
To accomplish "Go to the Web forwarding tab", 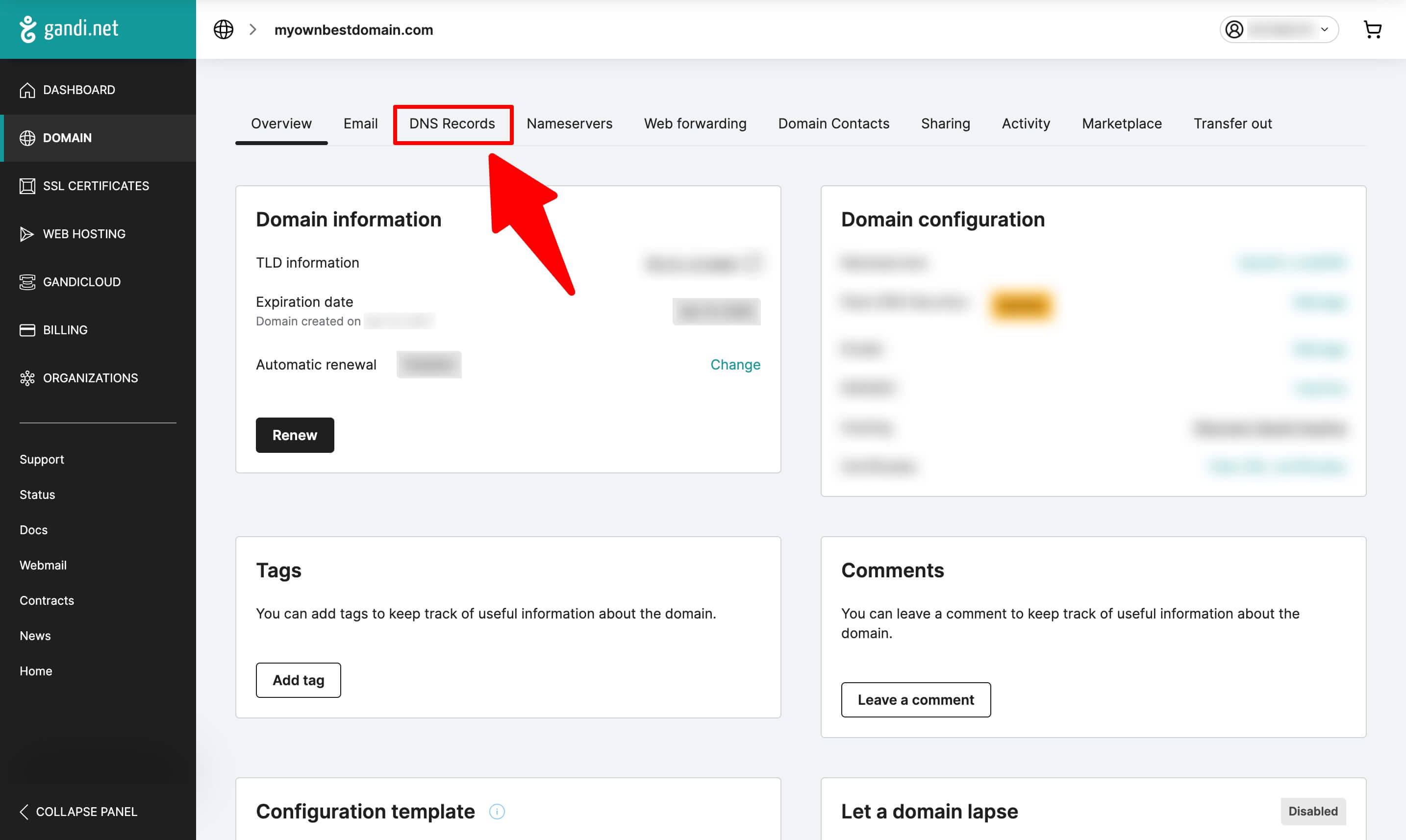I will coord(695,124).
